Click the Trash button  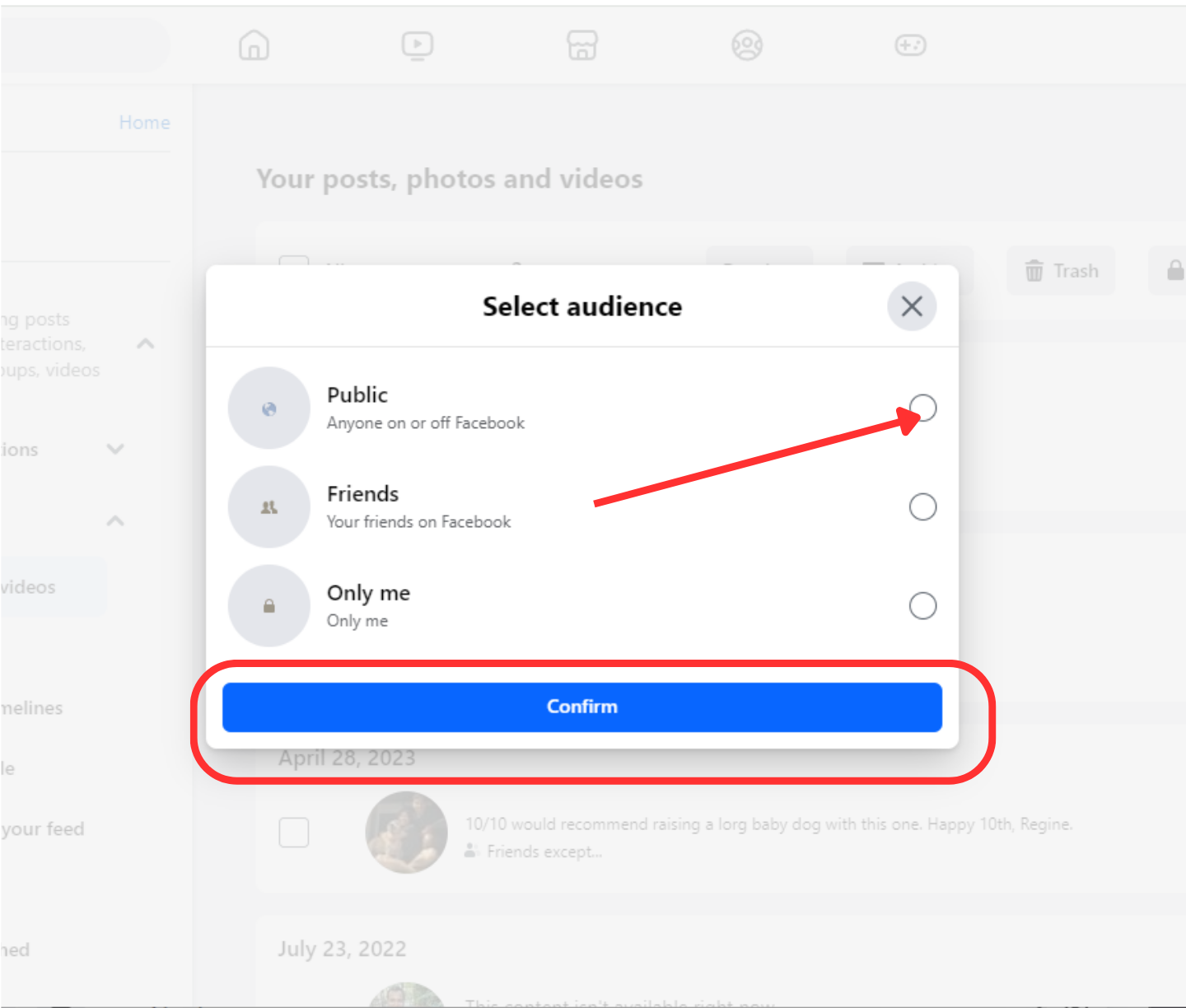click(x=1061, y=271)
